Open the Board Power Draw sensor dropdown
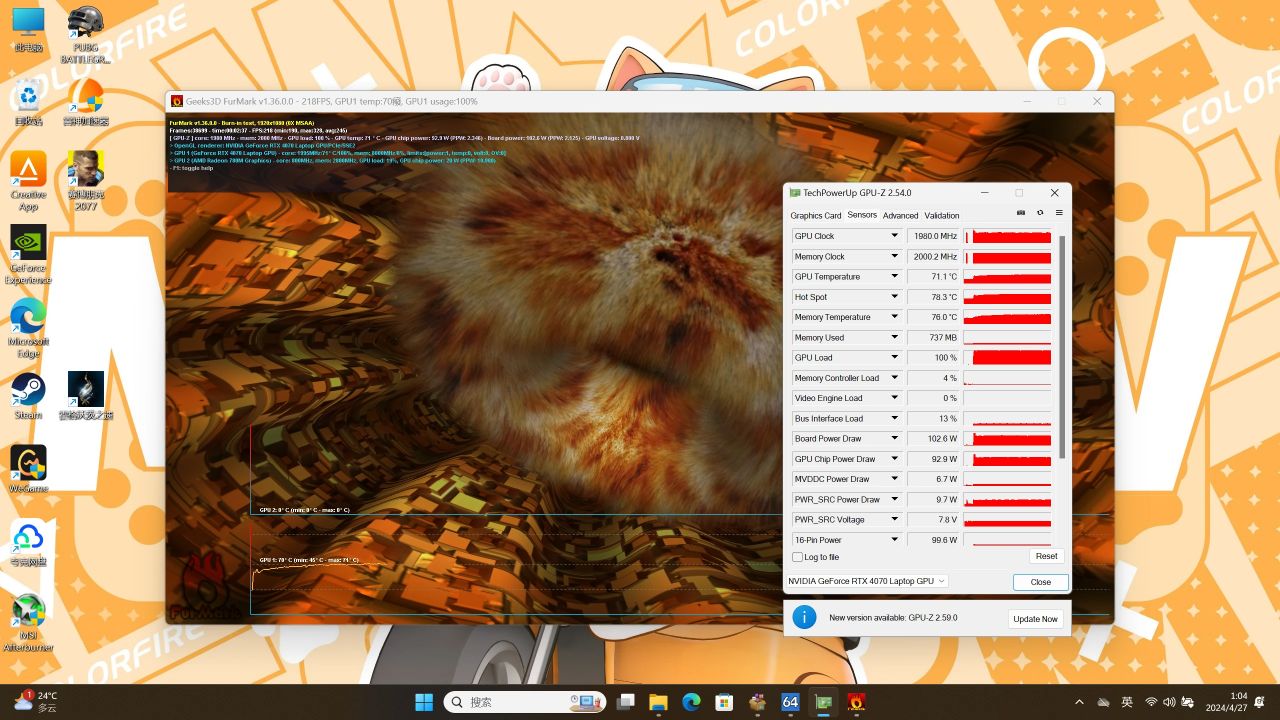The image size is (1280, 720). pyautogui.click(x=895, y=439)
